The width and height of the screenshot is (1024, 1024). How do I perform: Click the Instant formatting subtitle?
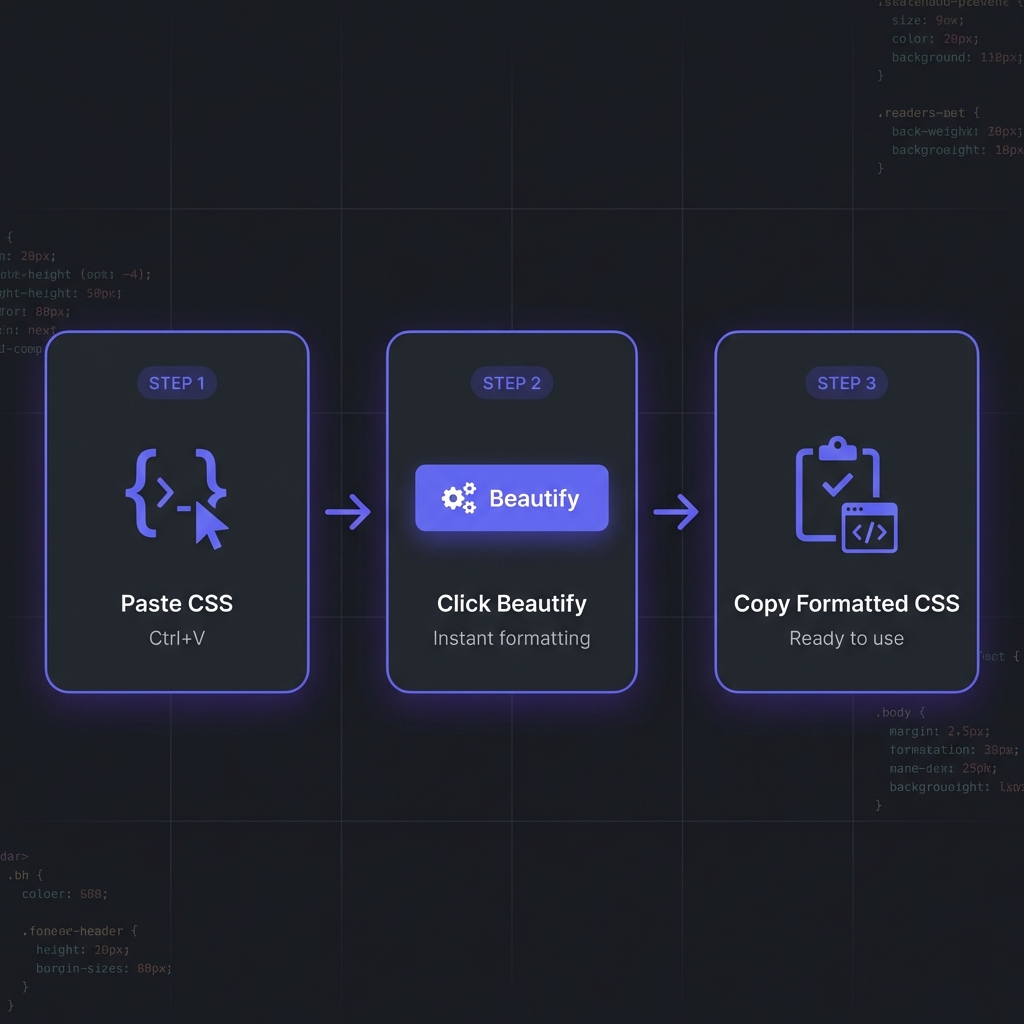(511, 638)
